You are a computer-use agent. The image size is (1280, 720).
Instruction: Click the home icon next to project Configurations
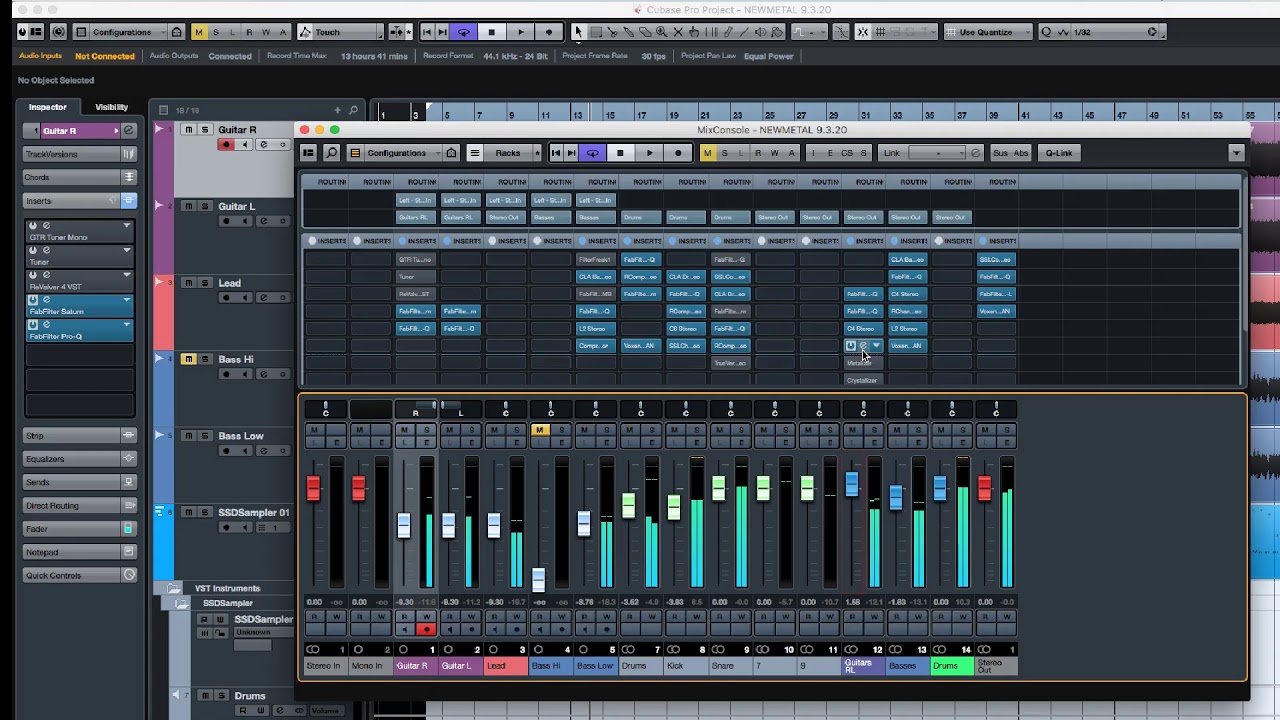point(177,32)
